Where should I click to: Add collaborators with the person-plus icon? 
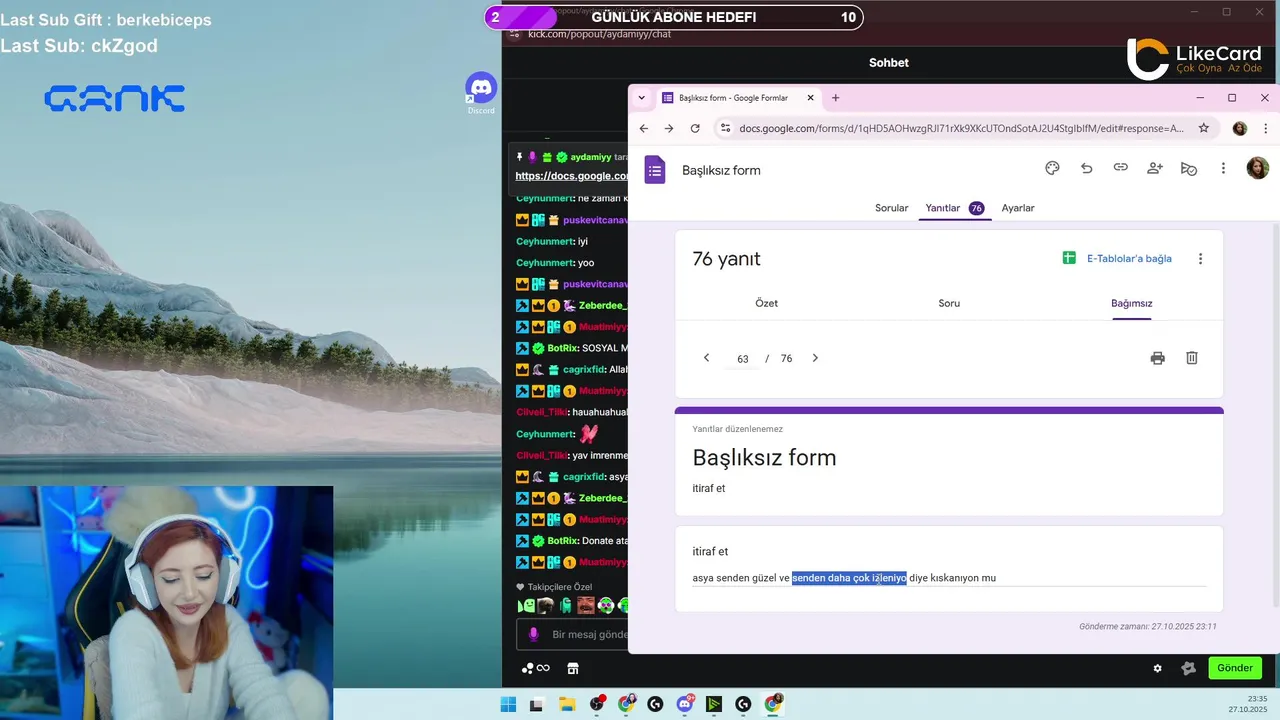click(1154, 169)
